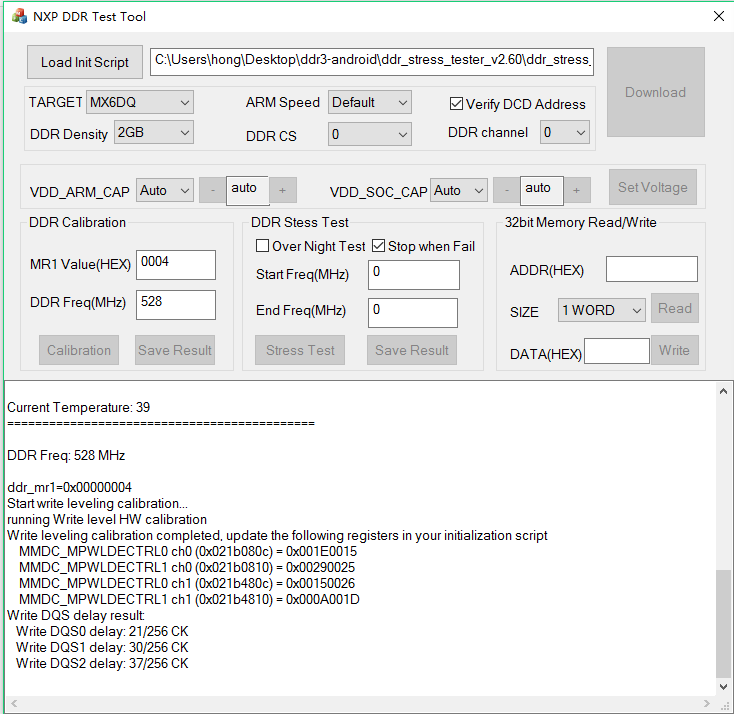Open the DDR channel dropdown
Viewport: 734px width, 714px height.
[565, 132]
